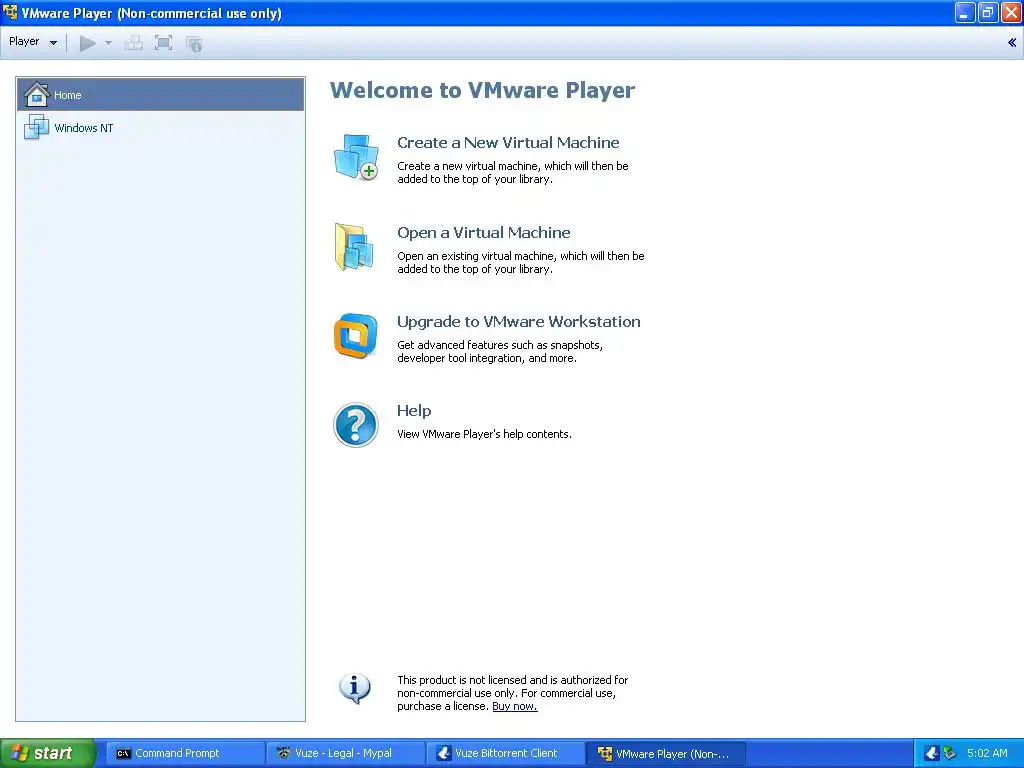Click the 5:02 AM taskbar clock
This screenshot has height=768, width=1024.
point(987,753)
